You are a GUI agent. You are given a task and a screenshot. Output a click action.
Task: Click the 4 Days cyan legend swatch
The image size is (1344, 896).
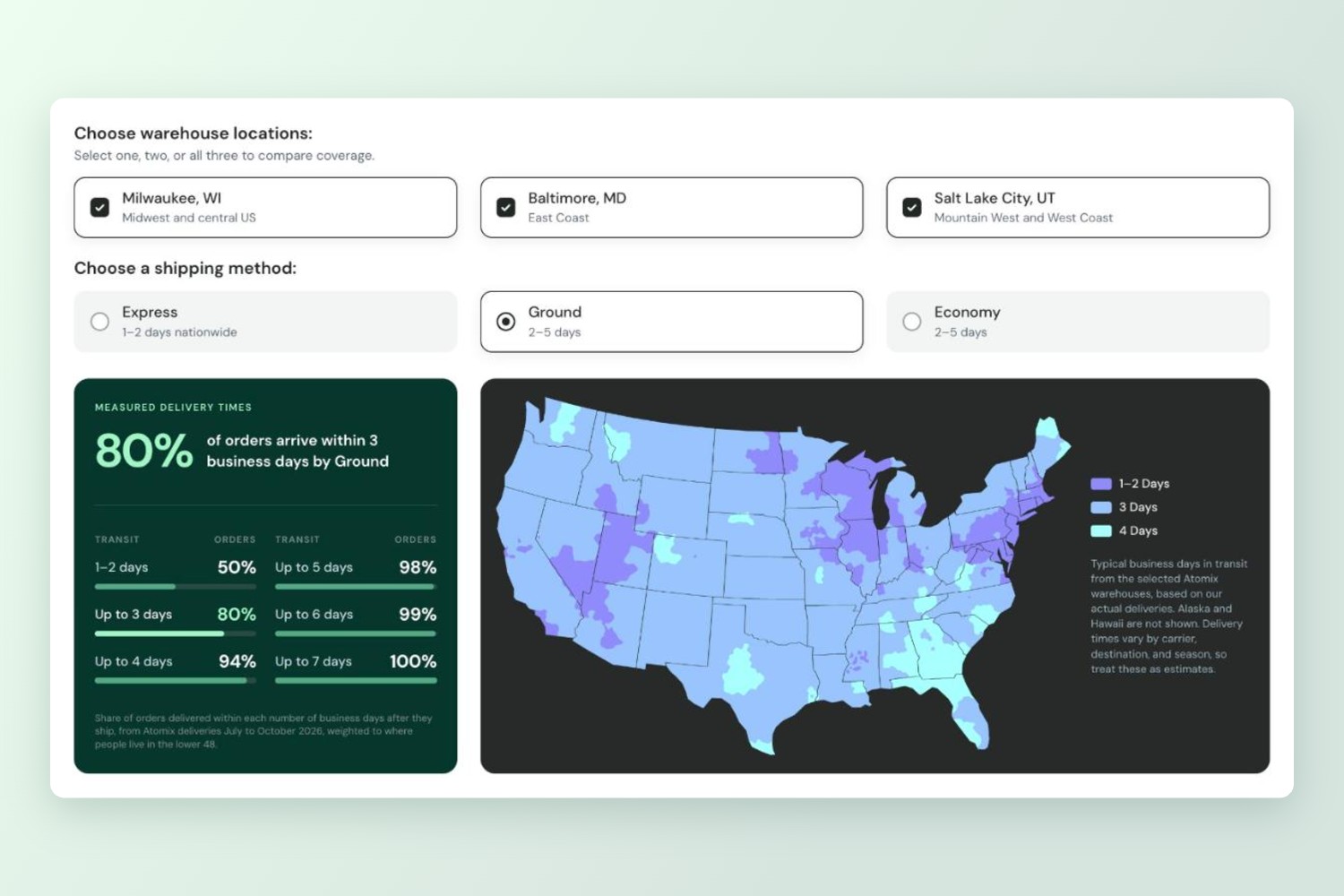[x=1101, y=530]
